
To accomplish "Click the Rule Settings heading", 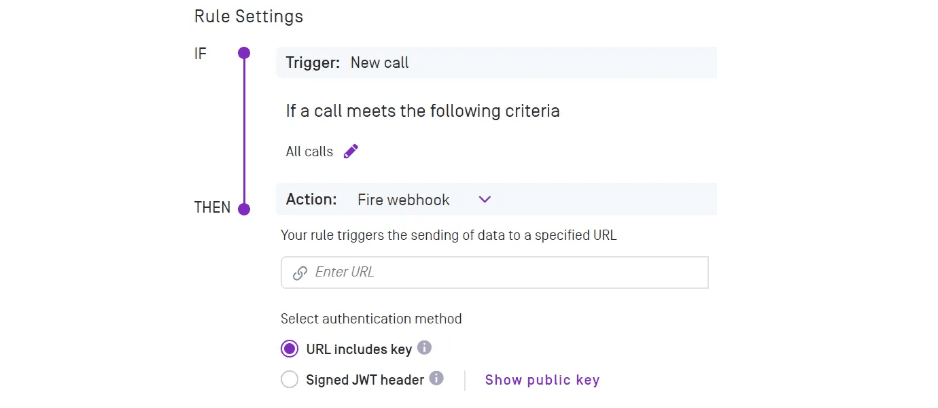I will coord(248,17).
